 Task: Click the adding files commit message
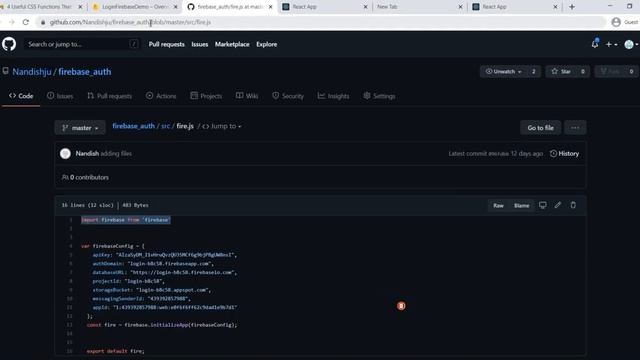(116, 153)
